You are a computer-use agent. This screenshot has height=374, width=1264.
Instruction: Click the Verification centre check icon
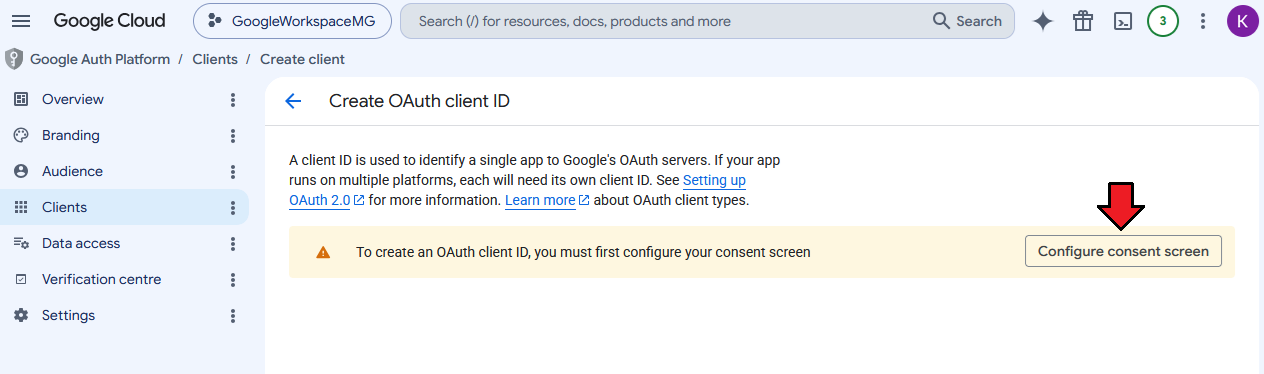tap(20, 279)
